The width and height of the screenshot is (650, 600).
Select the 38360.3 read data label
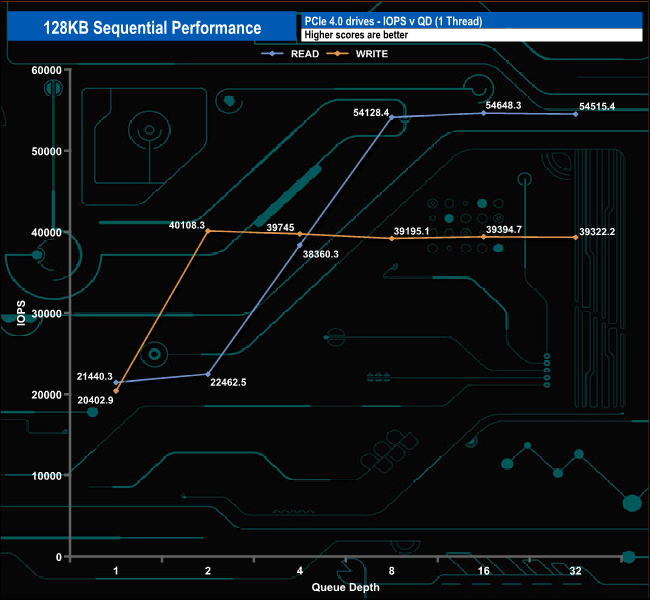point(320,254)
